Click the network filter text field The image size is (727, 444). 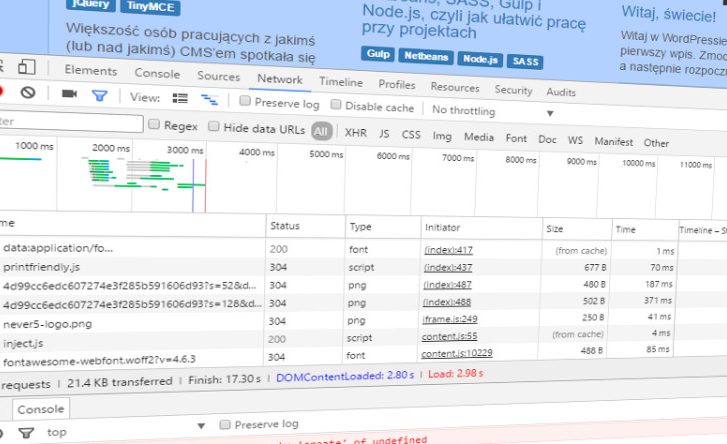click(x=70, y=122)
